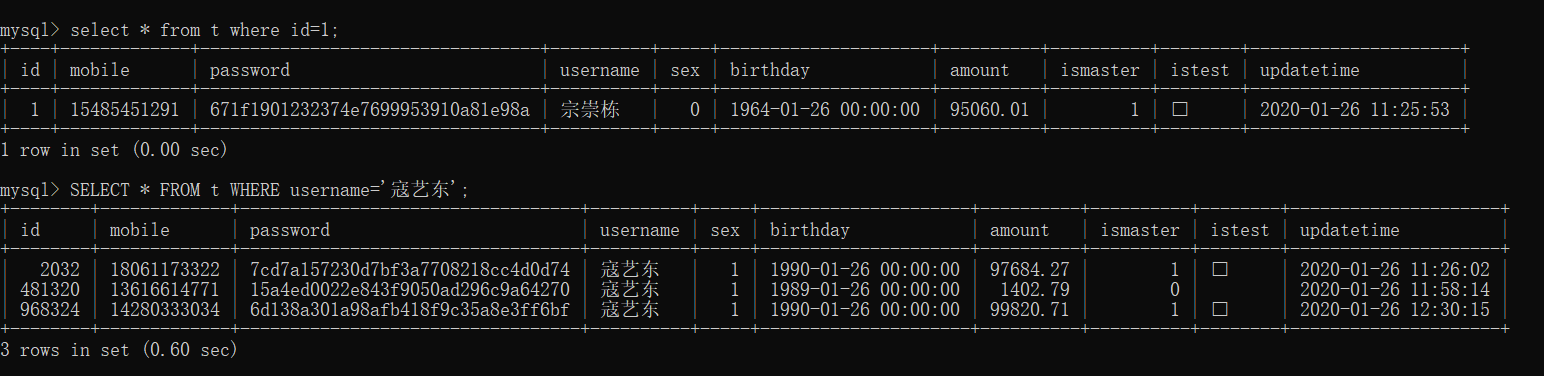Click password hash 671f1901232374e7699953910a81e98a
1544x376 pixels.
pyautogui.click(x=369, y=110)
